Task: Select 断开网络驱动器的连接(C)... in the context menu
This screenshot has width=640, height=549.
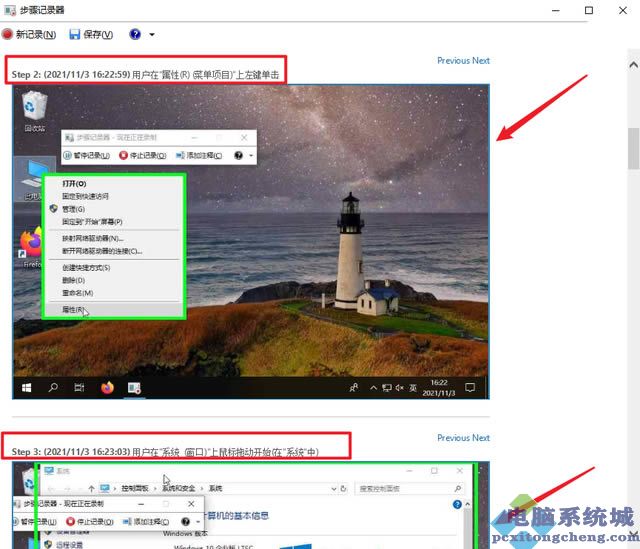Action: pos(102,251)
